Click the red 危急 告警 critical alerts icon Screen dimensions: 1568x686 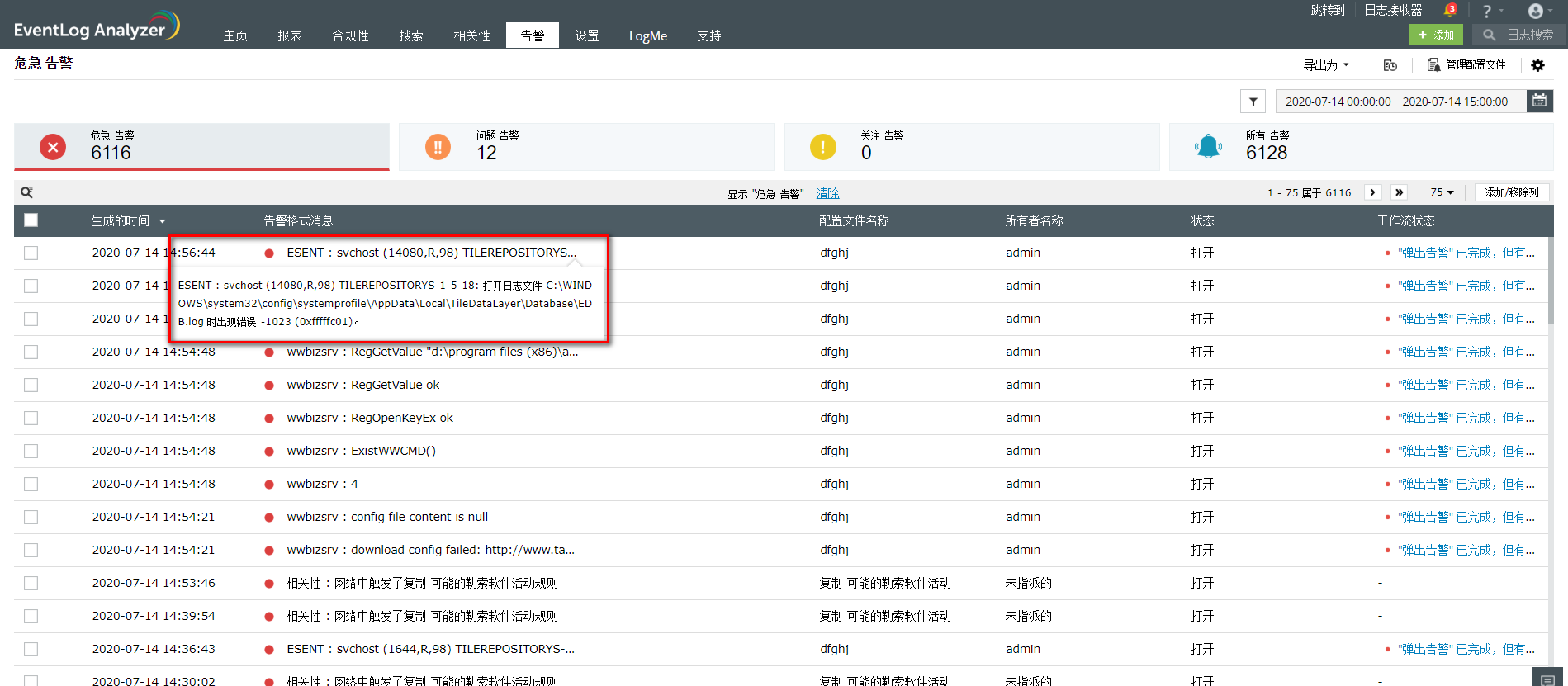[x=53, y=147]
